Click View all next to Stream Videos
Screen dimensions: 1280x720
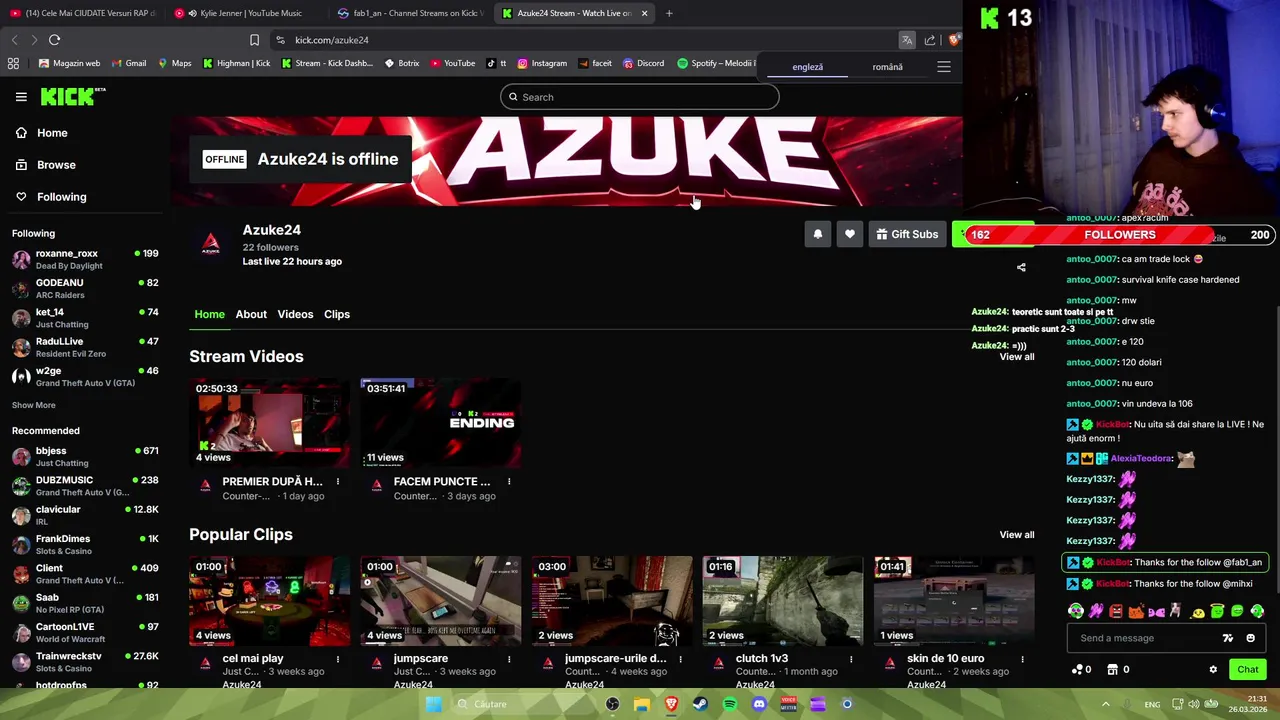[x=1017, y=357]
